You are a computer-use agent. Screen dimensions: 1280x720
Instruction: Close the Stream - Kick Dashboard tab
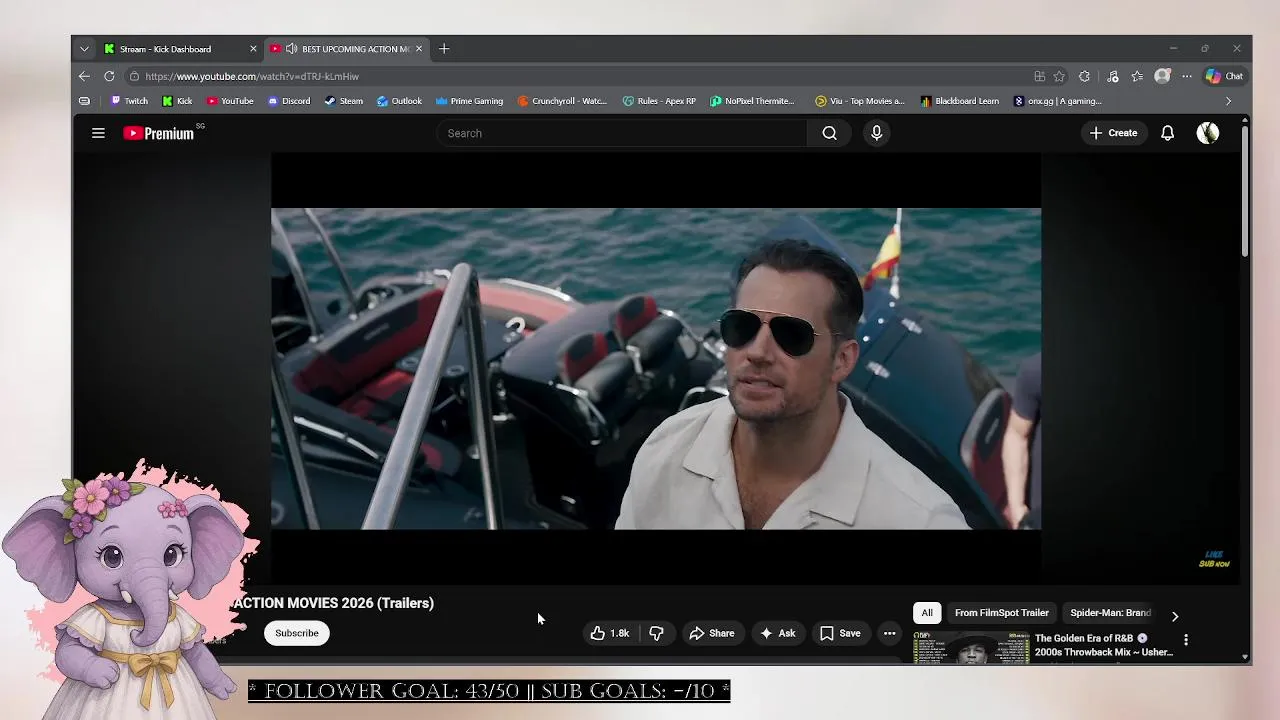point(253,49)
